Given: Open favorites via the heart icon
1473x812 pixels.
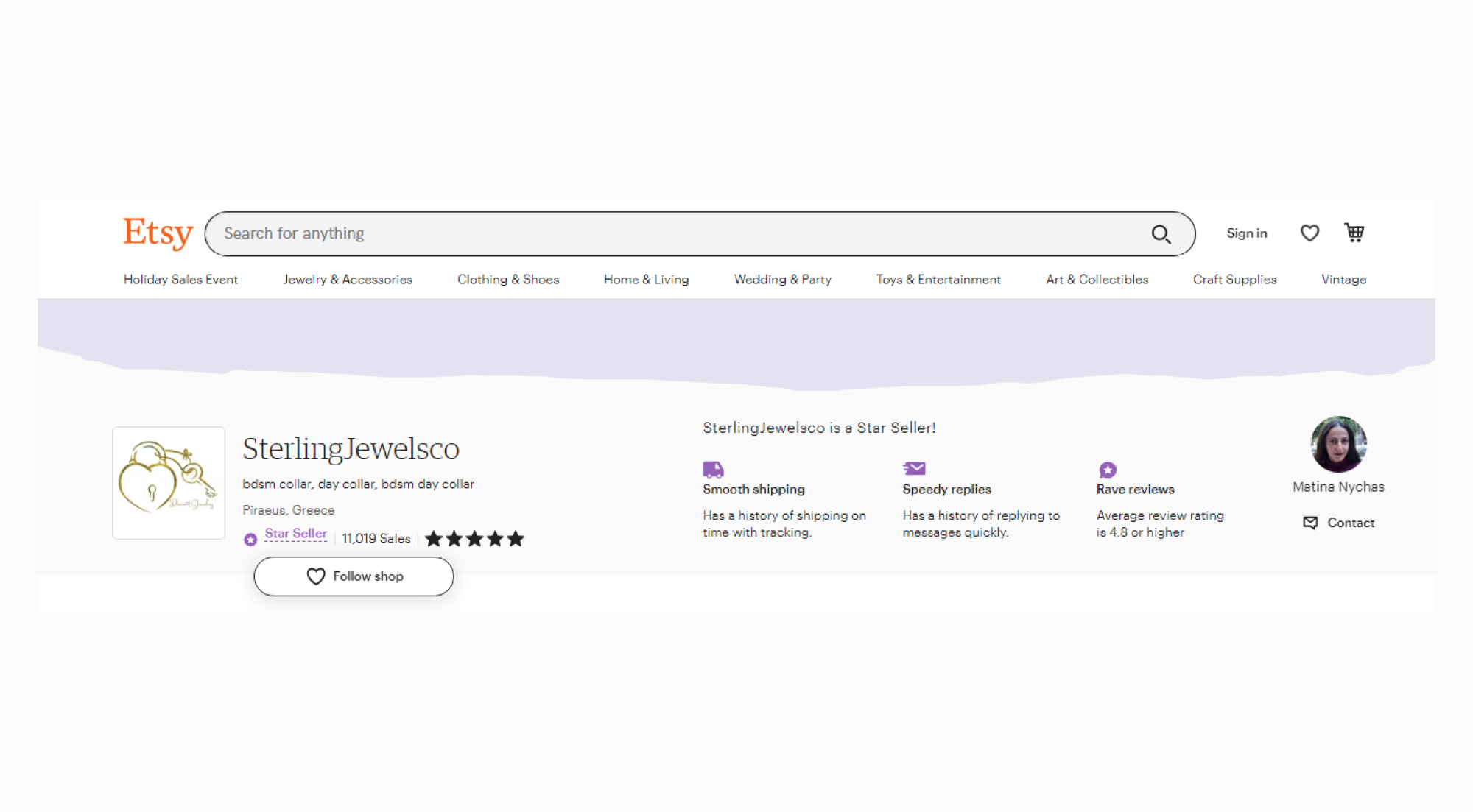Looking at the screenshot, I should coord(1309,233).
